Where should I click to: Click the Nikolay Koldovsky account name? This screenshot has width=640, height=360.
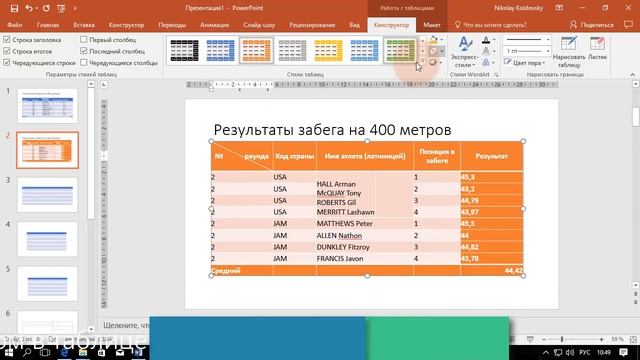tap(518, 8)
